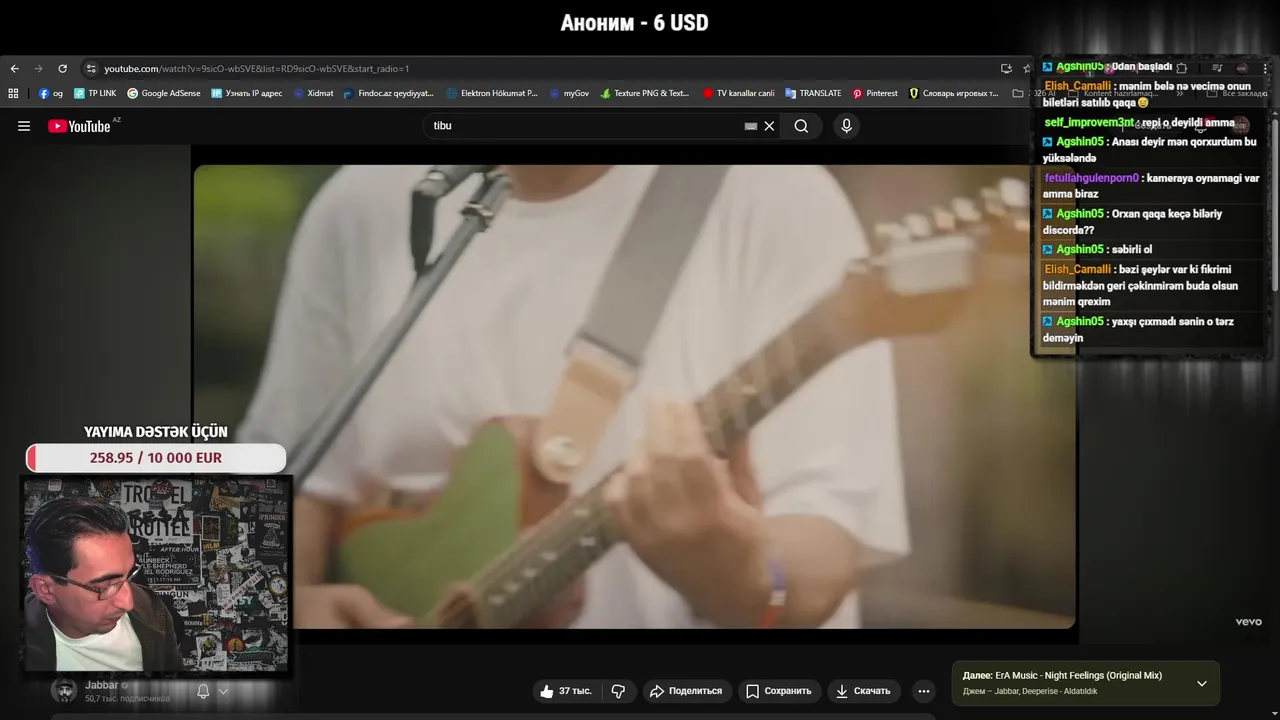Image resolution: width=1280 pixels, height=720 pixels.
Task: Click the 'YAYIMA DƏSTƏK ÜÇÜN' label
Action: coord(156,432)
